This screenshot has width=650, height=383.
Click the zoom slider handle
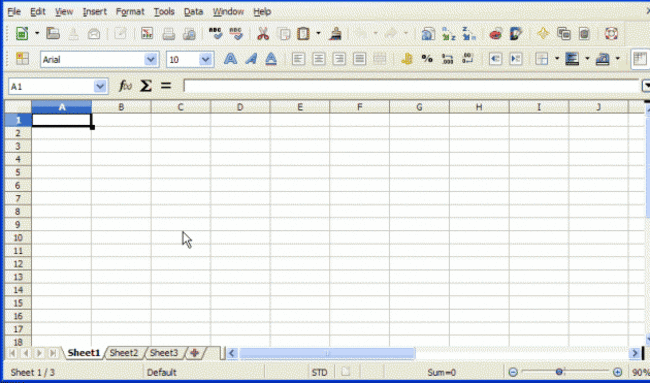coord(559,372)
